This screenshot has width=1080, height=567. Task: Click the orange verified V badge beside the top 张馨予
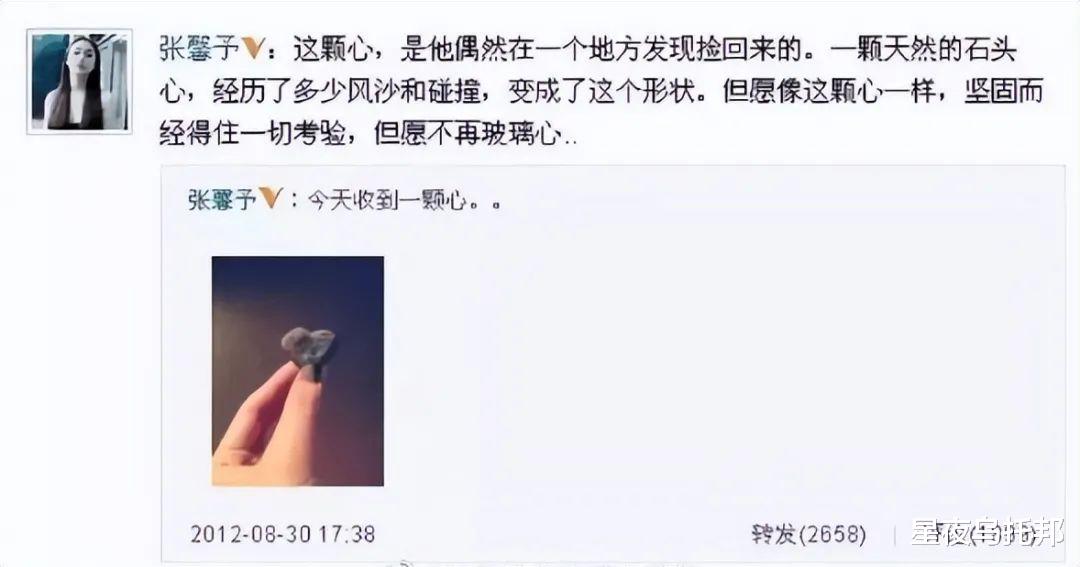coord(253,49)
